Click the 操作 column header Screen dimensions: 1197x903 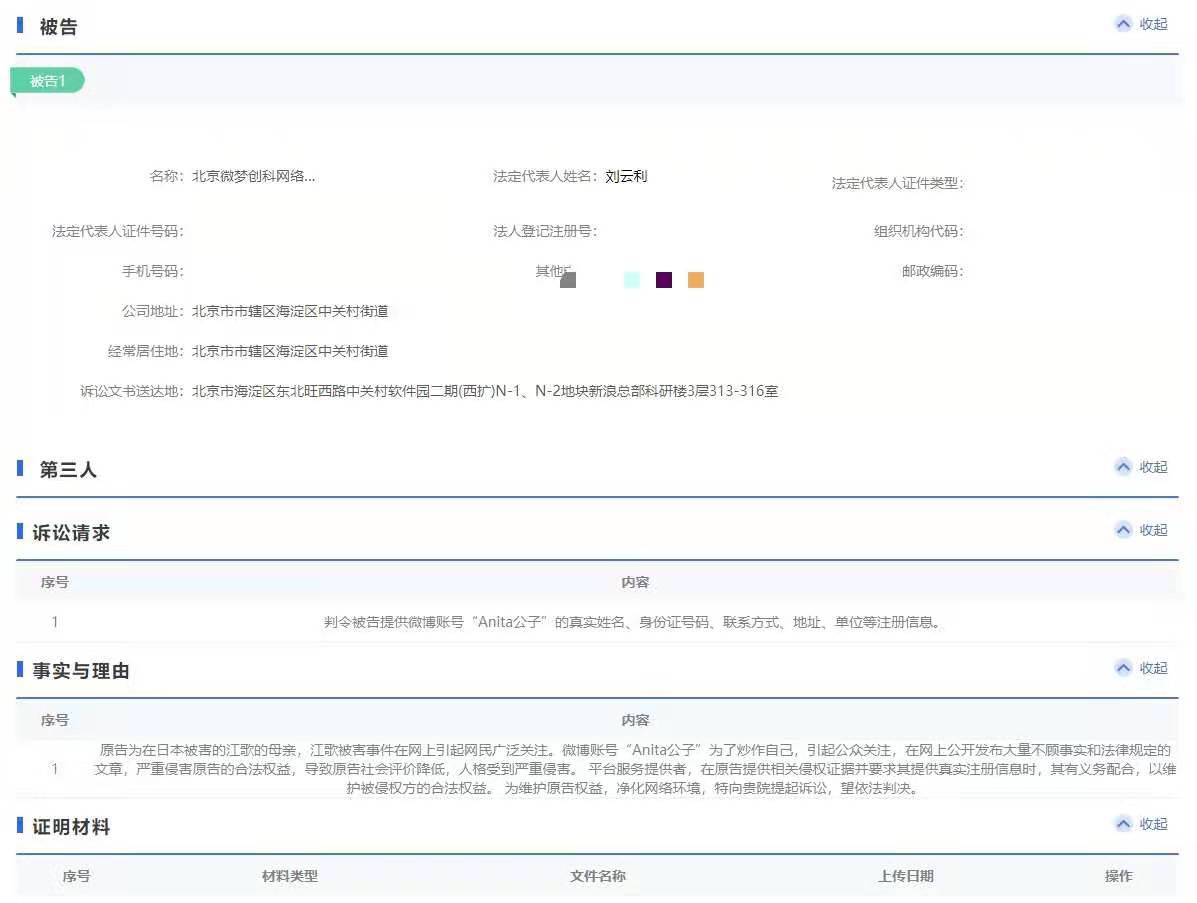click(x=1118, y=876)
